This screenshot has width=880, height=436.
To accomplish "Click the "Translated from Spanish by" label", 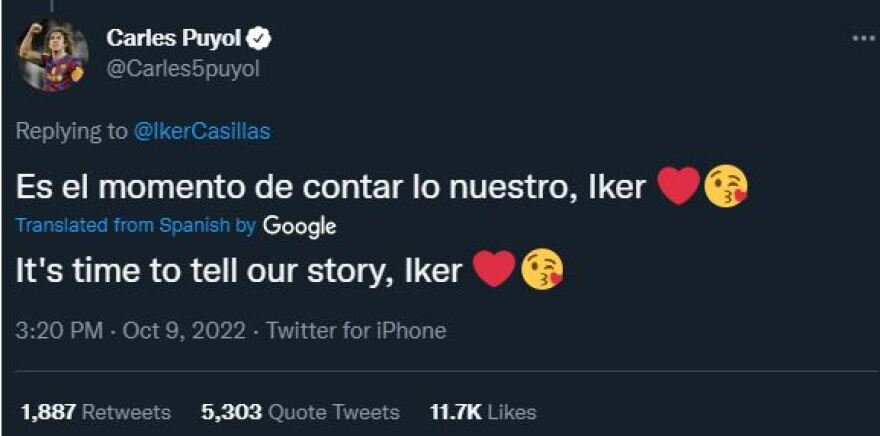I will 136,226.
